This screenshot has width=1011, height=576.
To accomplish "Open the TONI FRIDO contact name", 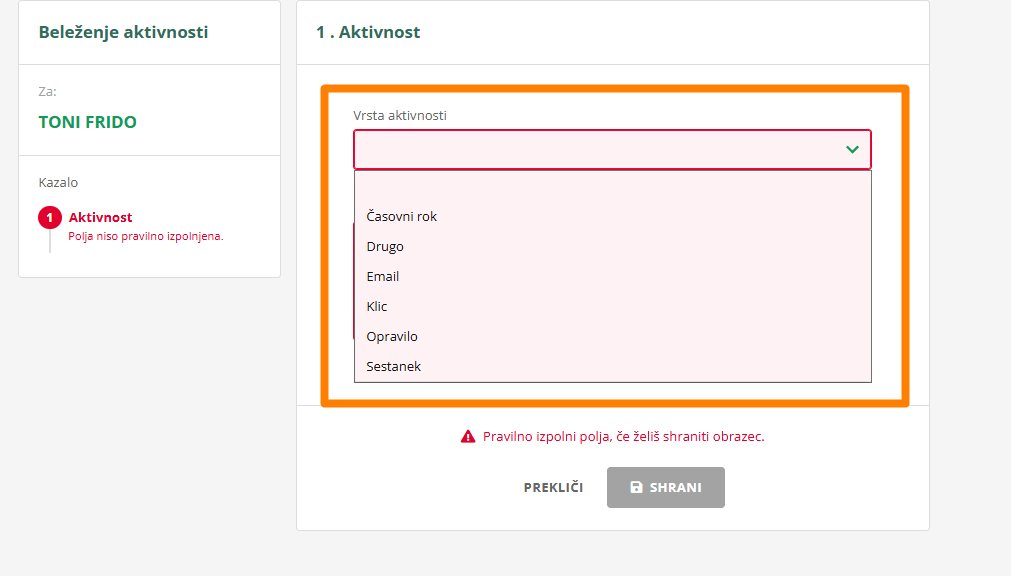I will pyautogui.click(x=88, y=122).
